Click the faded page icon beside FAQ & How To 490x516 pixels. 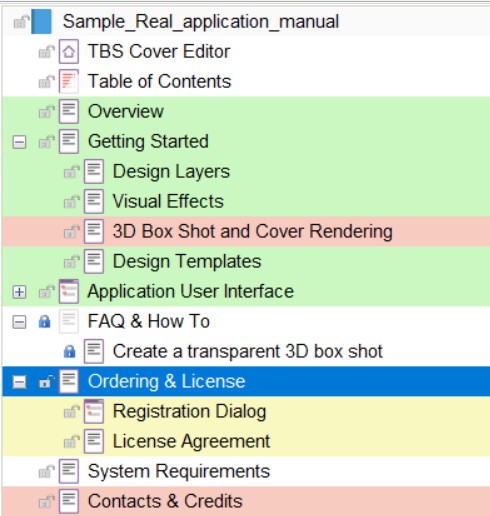69,321
